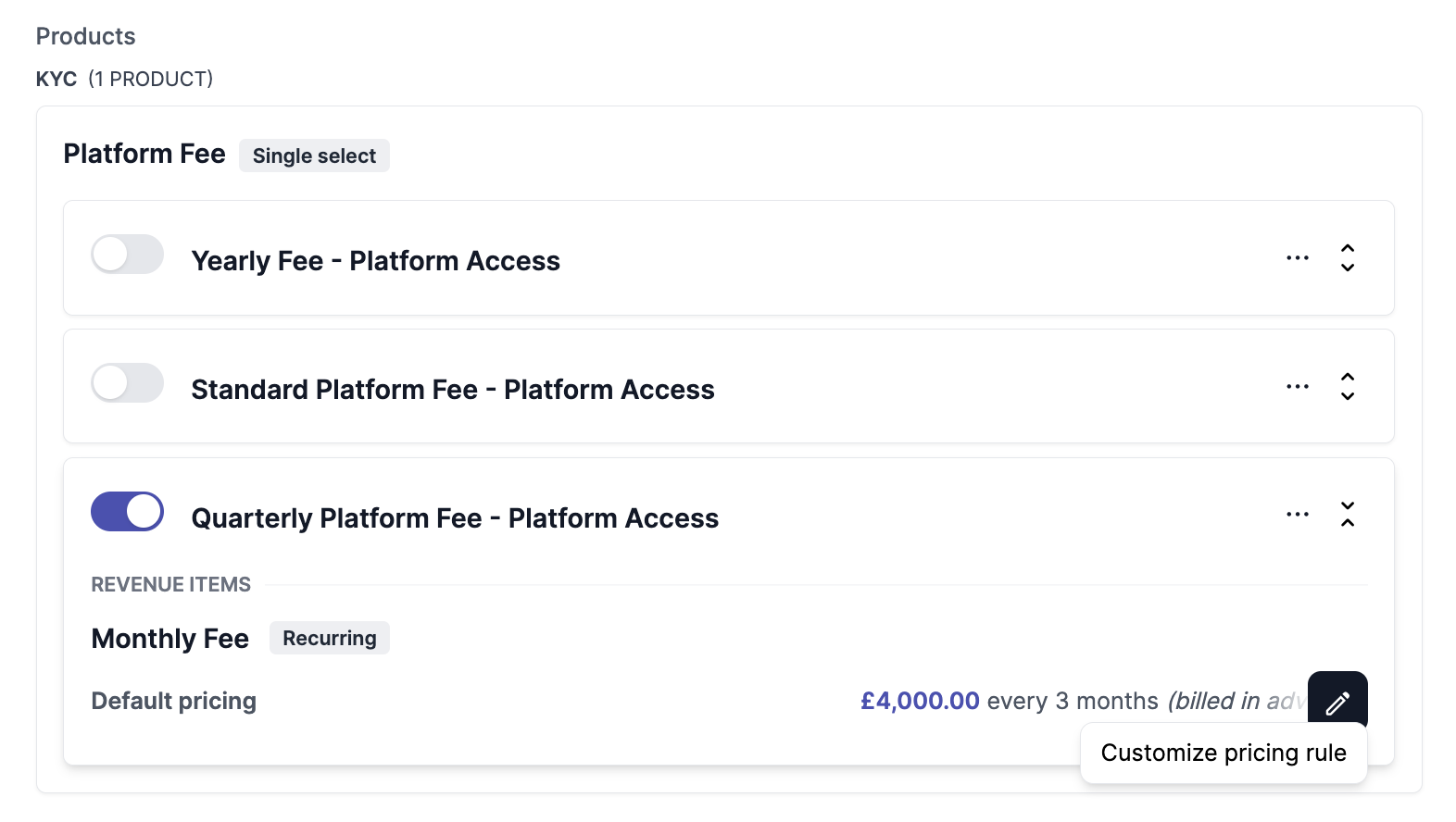The image size is (1456, 822).
Task: Expand the Yearly Fee row
Action: pyautogui.click(x=1348, y=258)
